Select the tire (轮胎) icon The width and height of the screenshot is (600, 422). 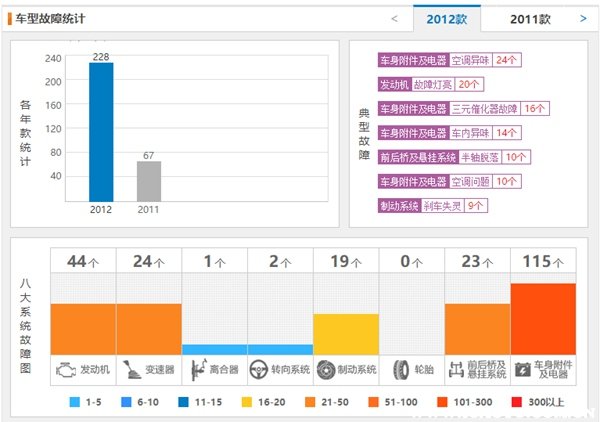point(400,369)
